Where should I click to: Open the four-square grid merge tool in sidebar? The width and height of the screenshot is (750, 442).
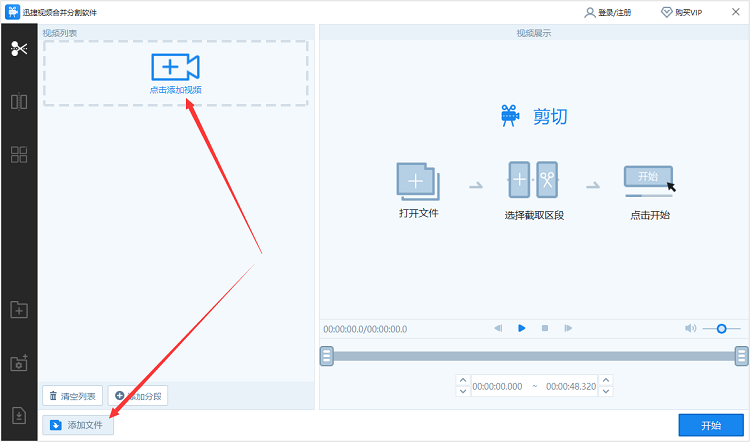point(19,155)
